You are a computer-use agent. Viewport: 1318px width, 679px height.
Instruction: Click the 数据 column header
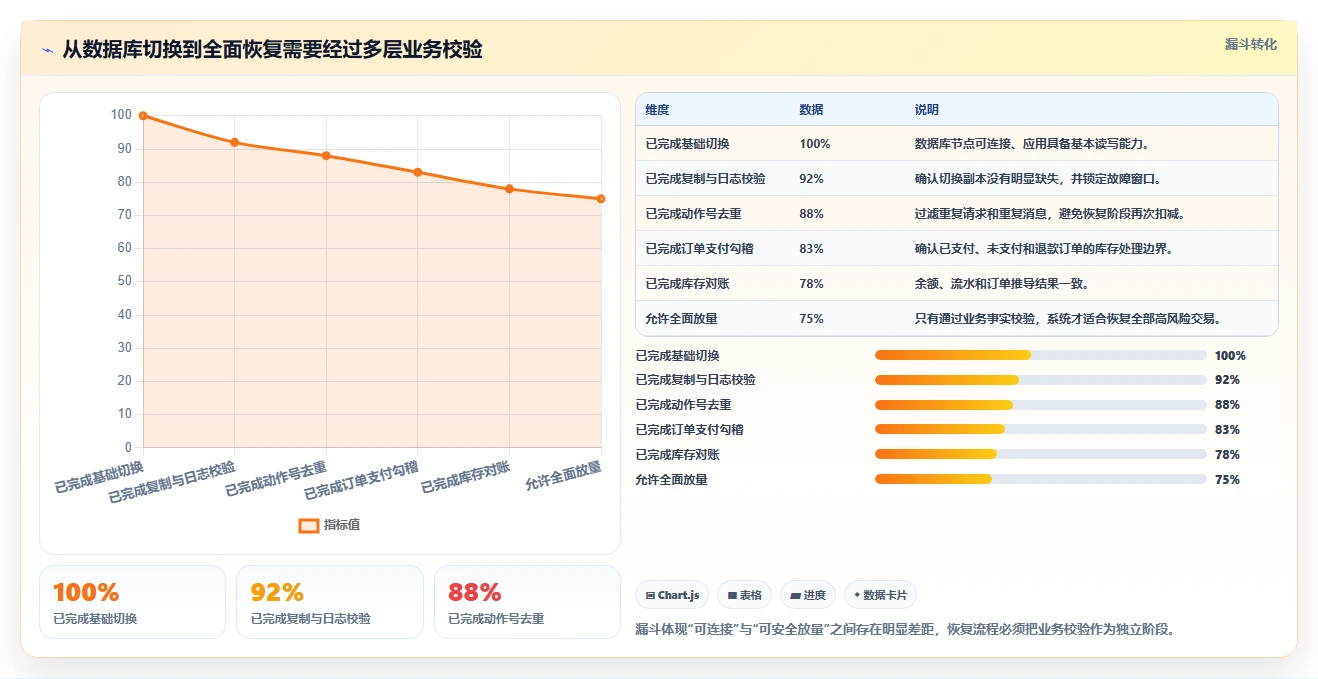(812, 110)
